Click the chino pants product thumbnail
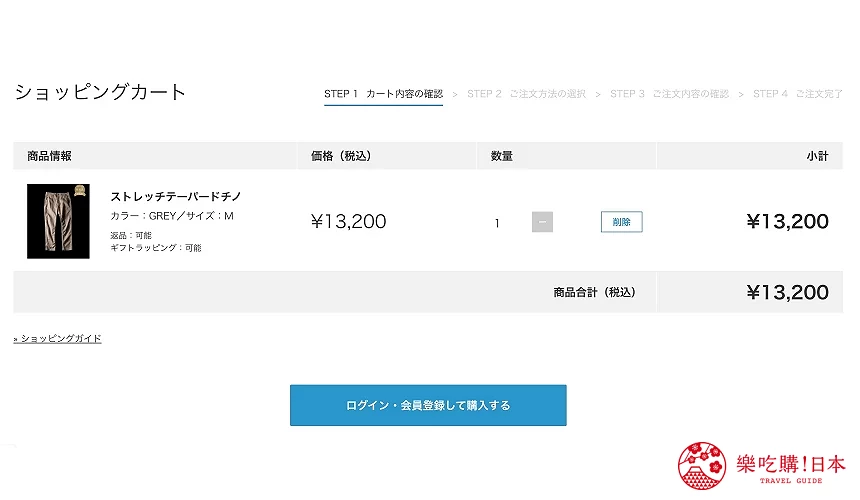 click(58, 221)
